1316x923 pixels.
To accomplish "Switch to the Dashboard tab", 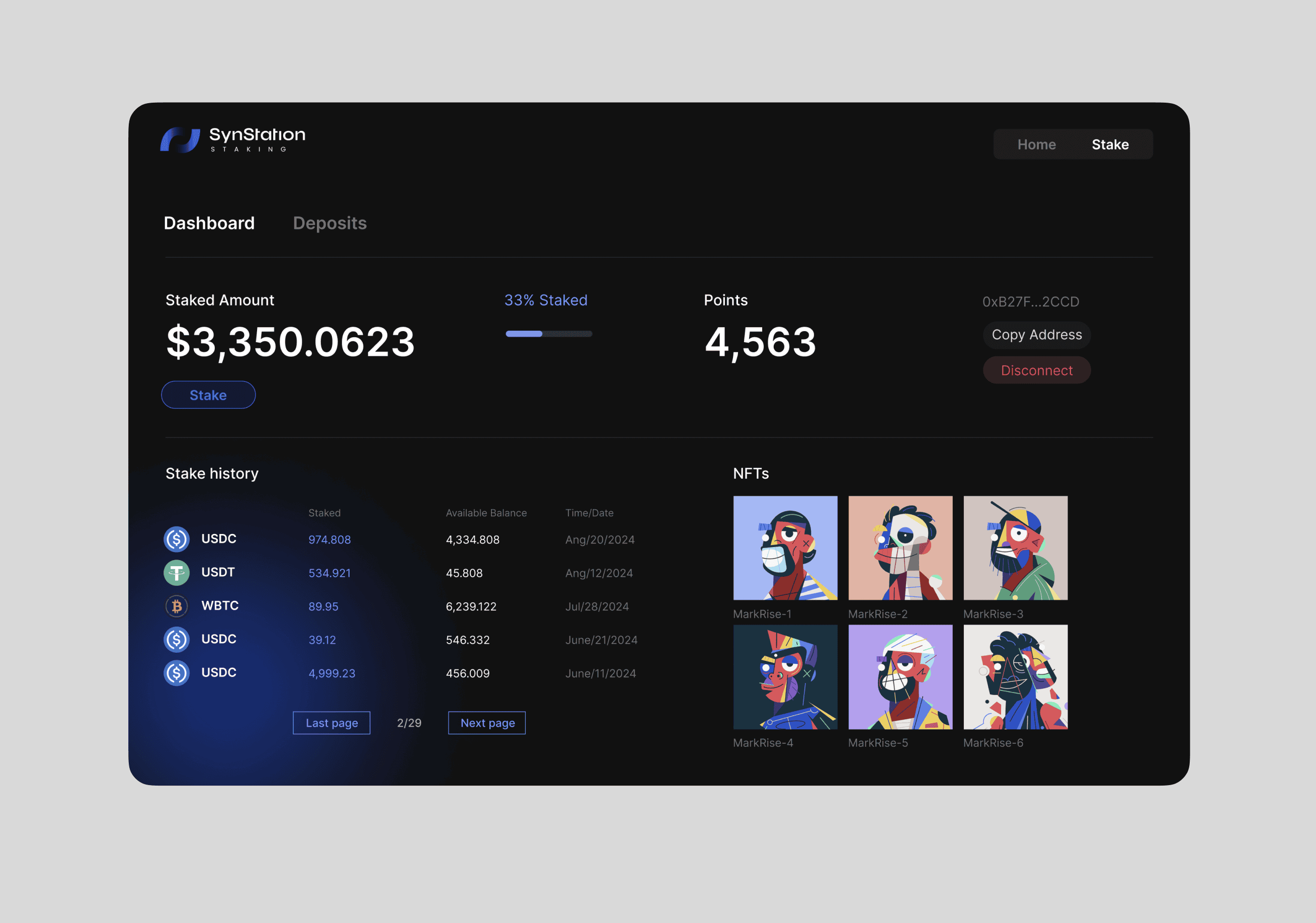I will (209, 223).
